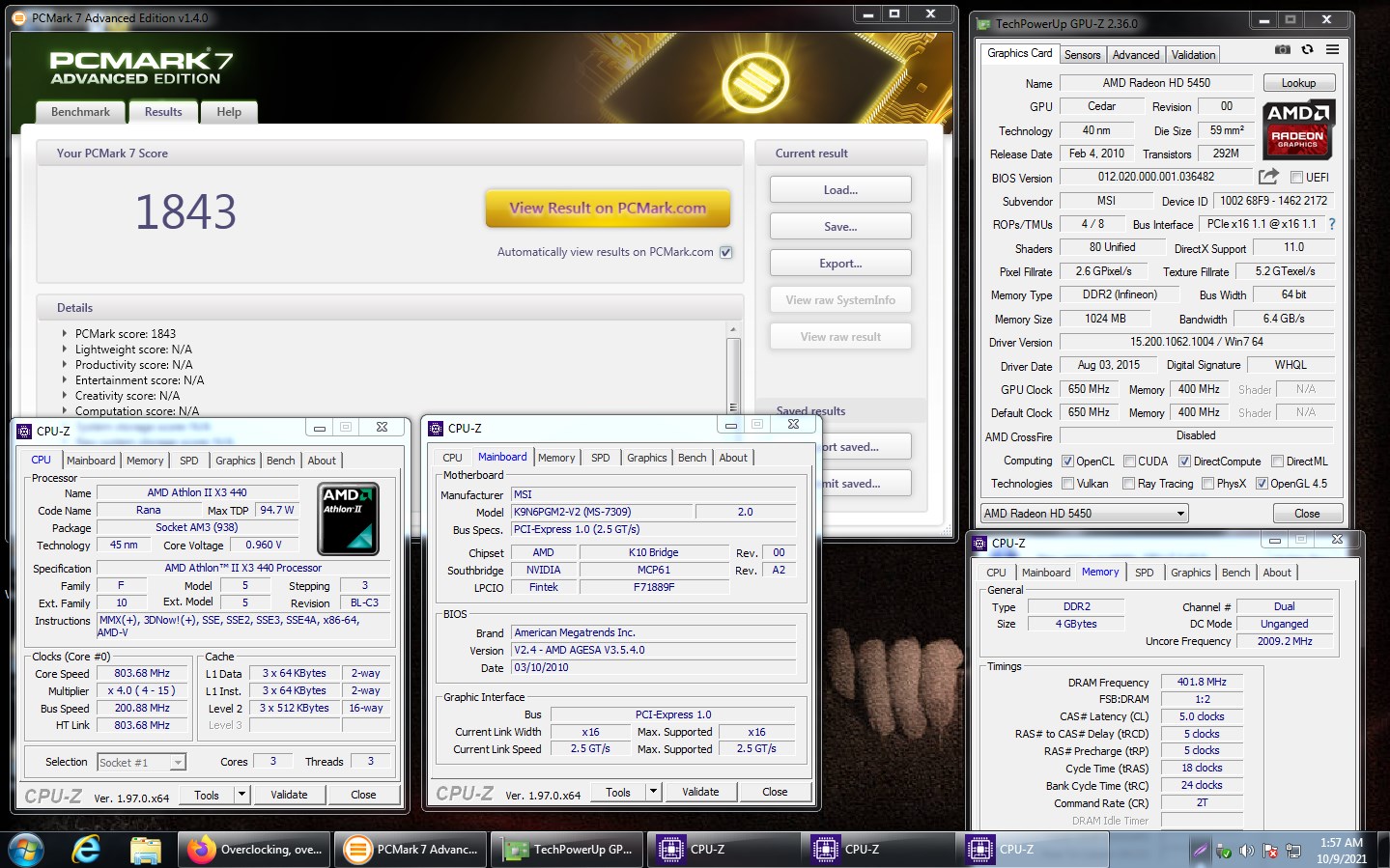This screenshot has height=868, width=1390.
Task: Click the GPU-Z refresh icon
Action: click(x=1307, y=49)
